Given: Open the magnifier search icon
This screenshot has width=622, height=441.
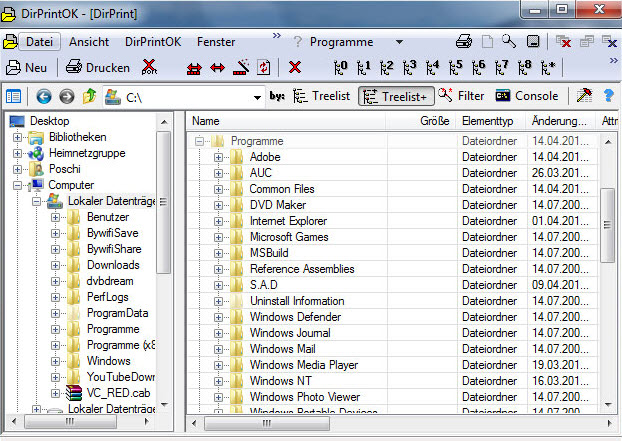Looking at the screenshot, I should [x=509, y=41].
